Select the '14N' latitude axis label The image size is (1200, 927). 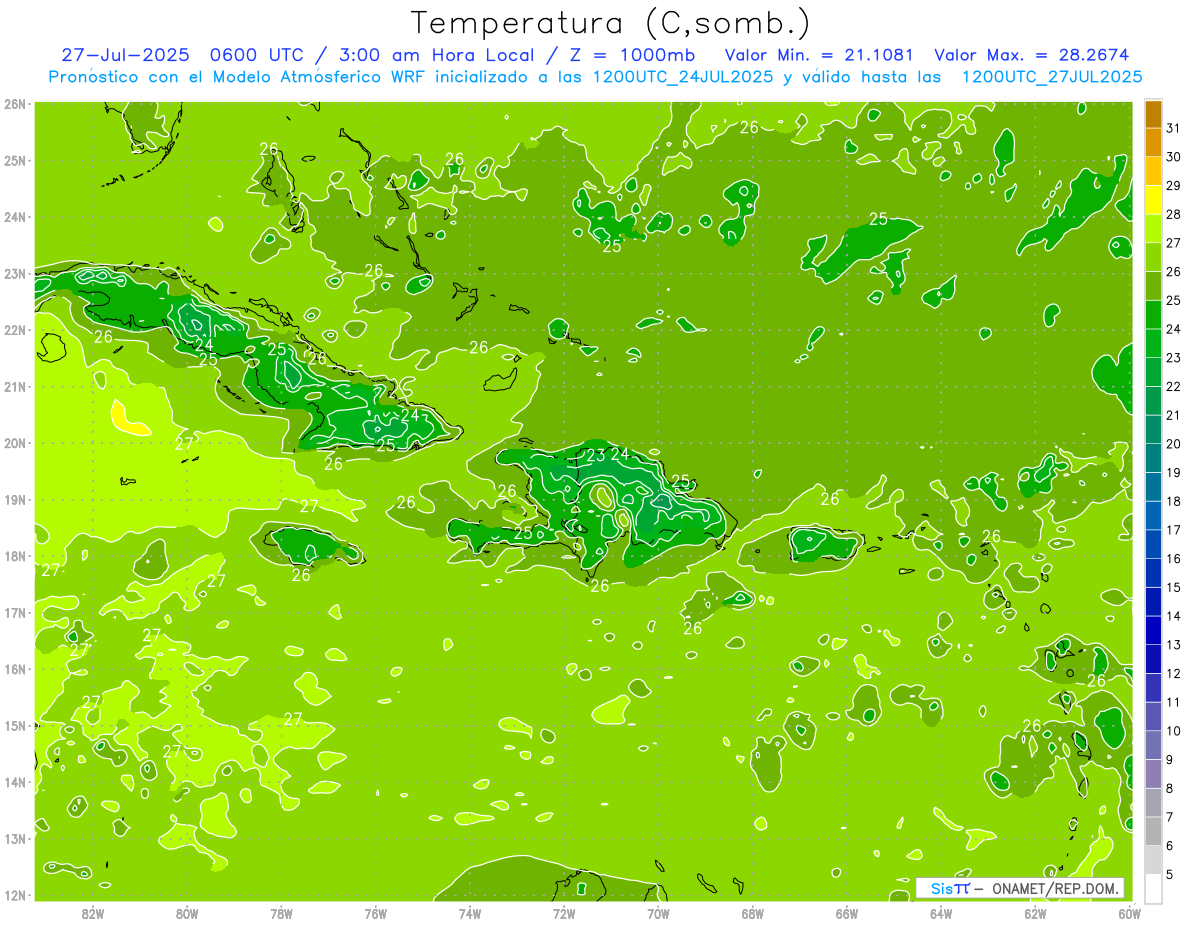click(15, 781)
